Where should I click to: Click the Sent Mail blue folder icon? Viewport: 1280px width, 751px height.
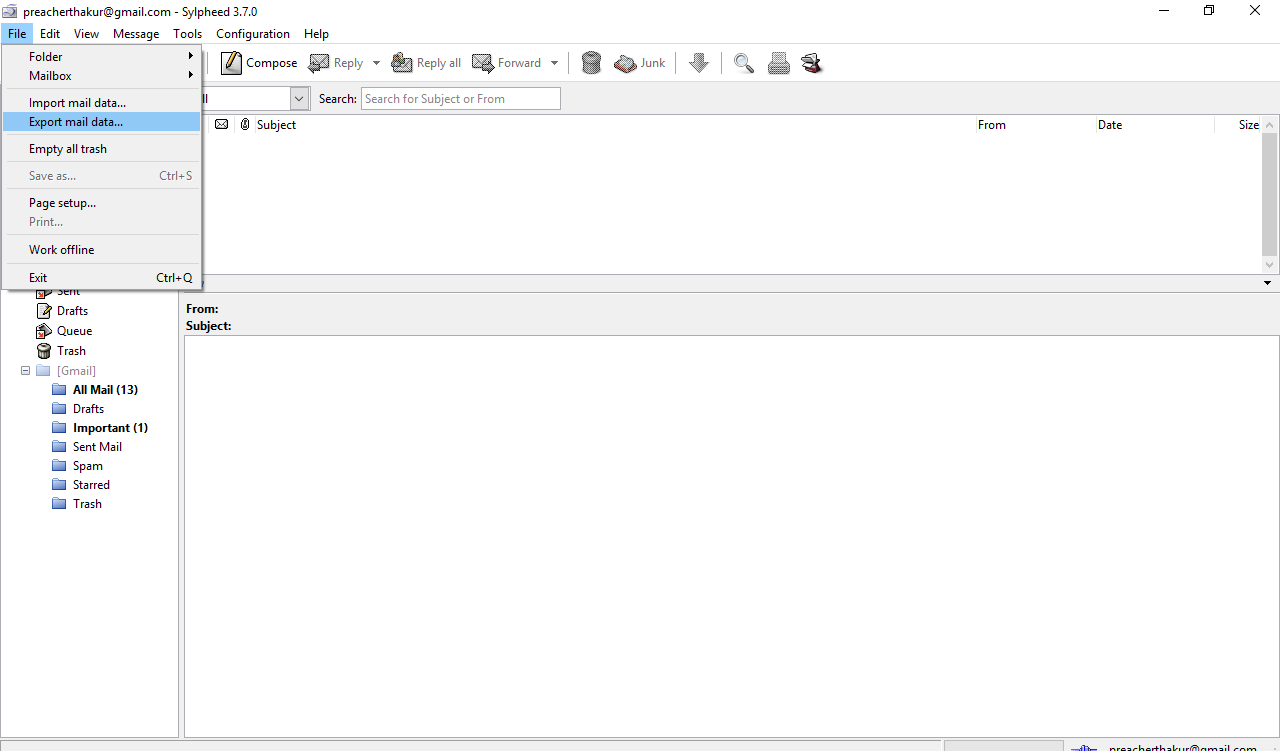59,447
